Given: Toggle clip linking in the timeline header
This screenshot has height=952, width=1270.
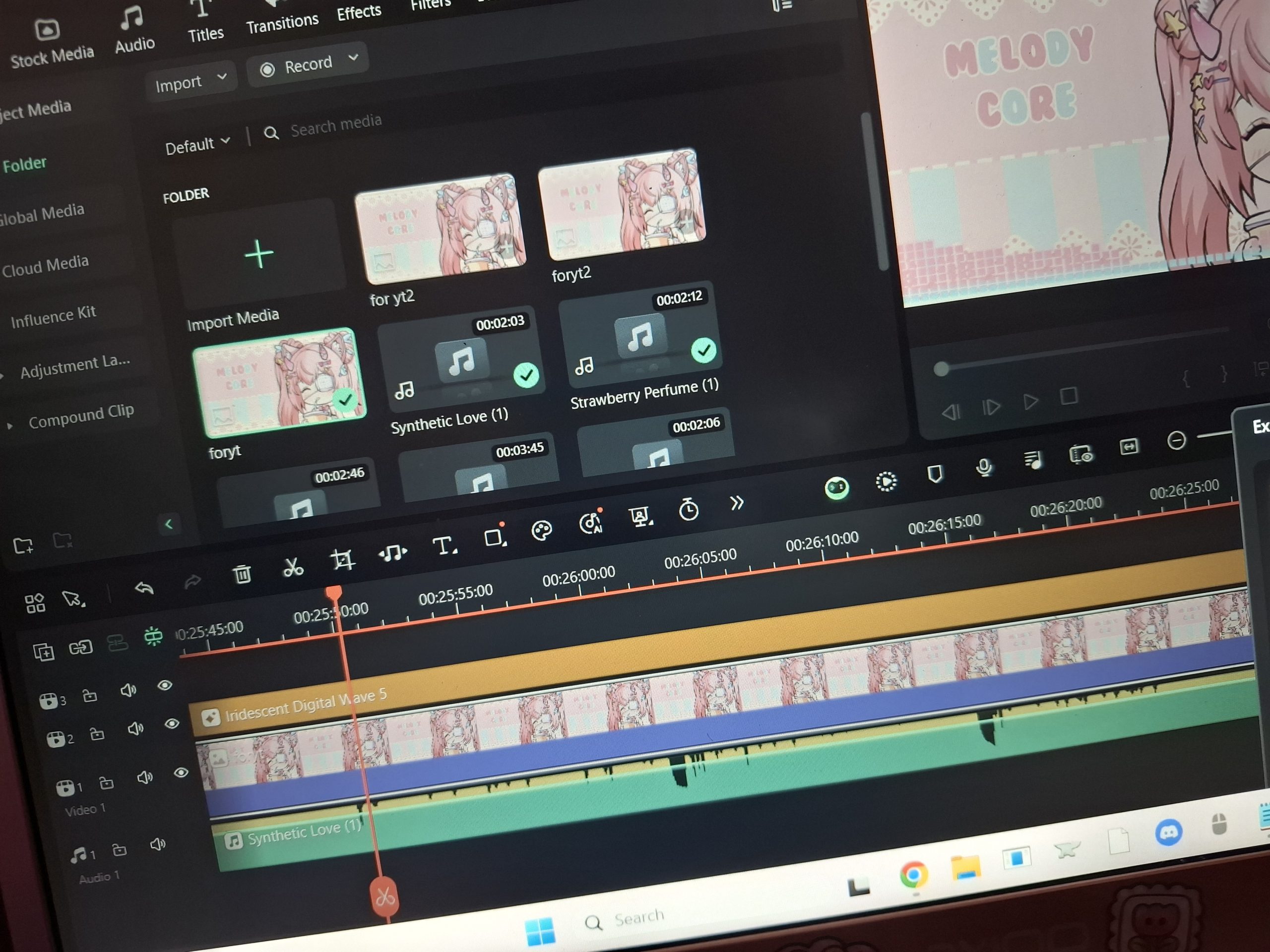Looking at the screenshot, I should [x=80, y=648].
